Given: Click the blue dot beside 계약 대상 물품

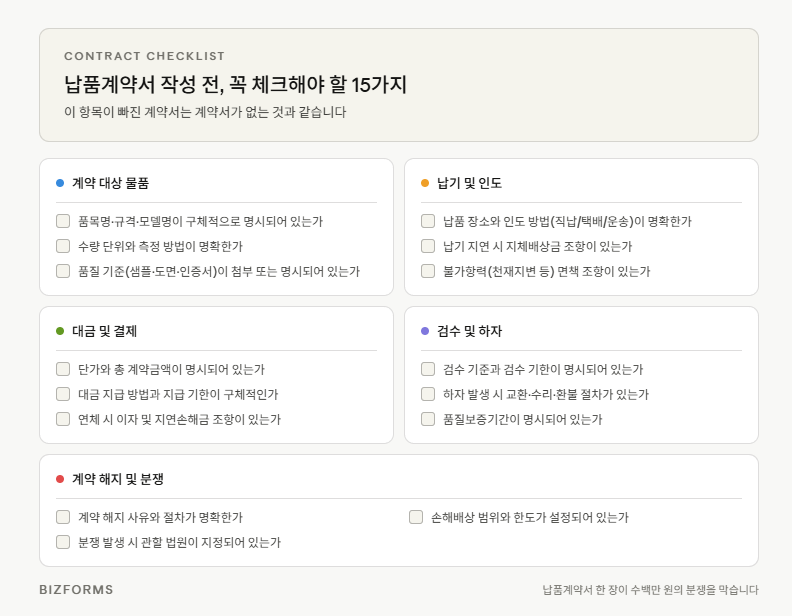Looking at the screenshot, I should pos(60,183).
